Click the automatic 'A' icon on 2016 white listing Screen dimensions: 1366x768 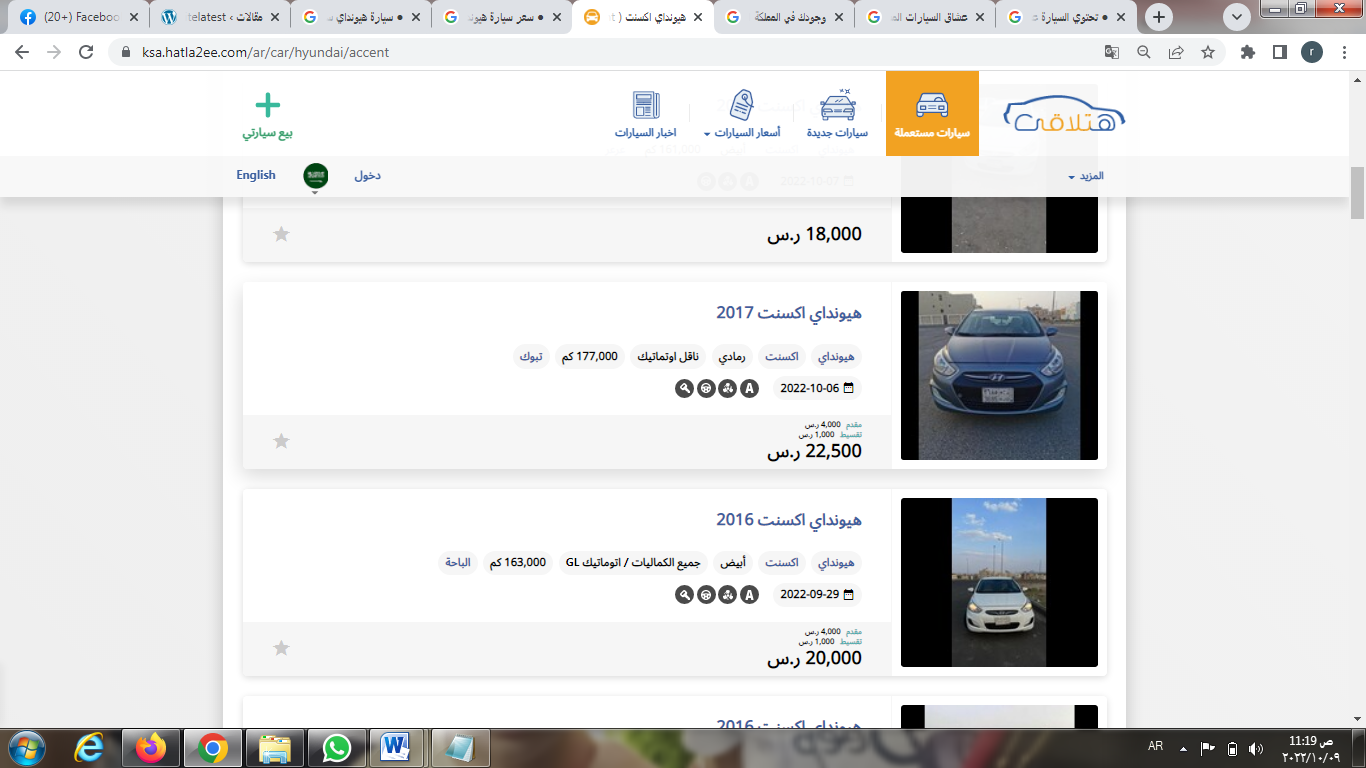pos(750,595)
